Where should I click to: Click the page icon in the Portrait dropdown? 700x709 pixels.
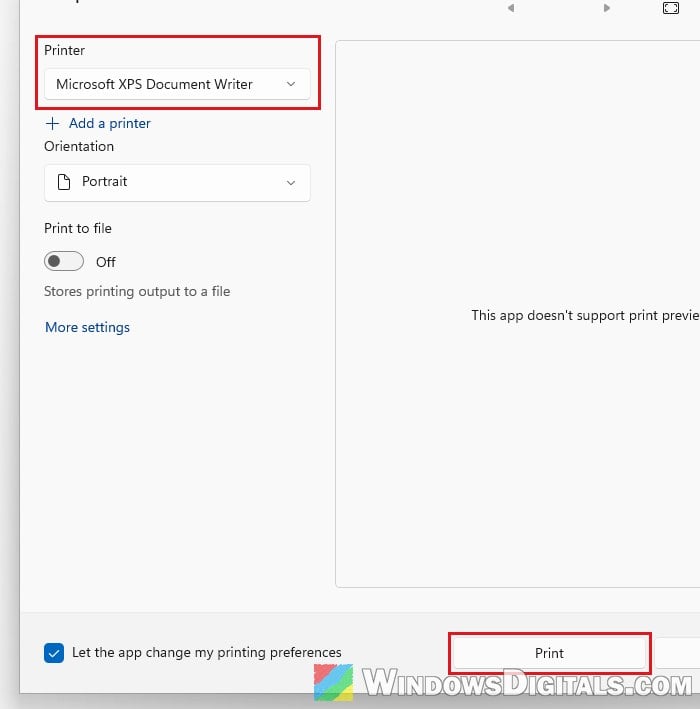64,182
